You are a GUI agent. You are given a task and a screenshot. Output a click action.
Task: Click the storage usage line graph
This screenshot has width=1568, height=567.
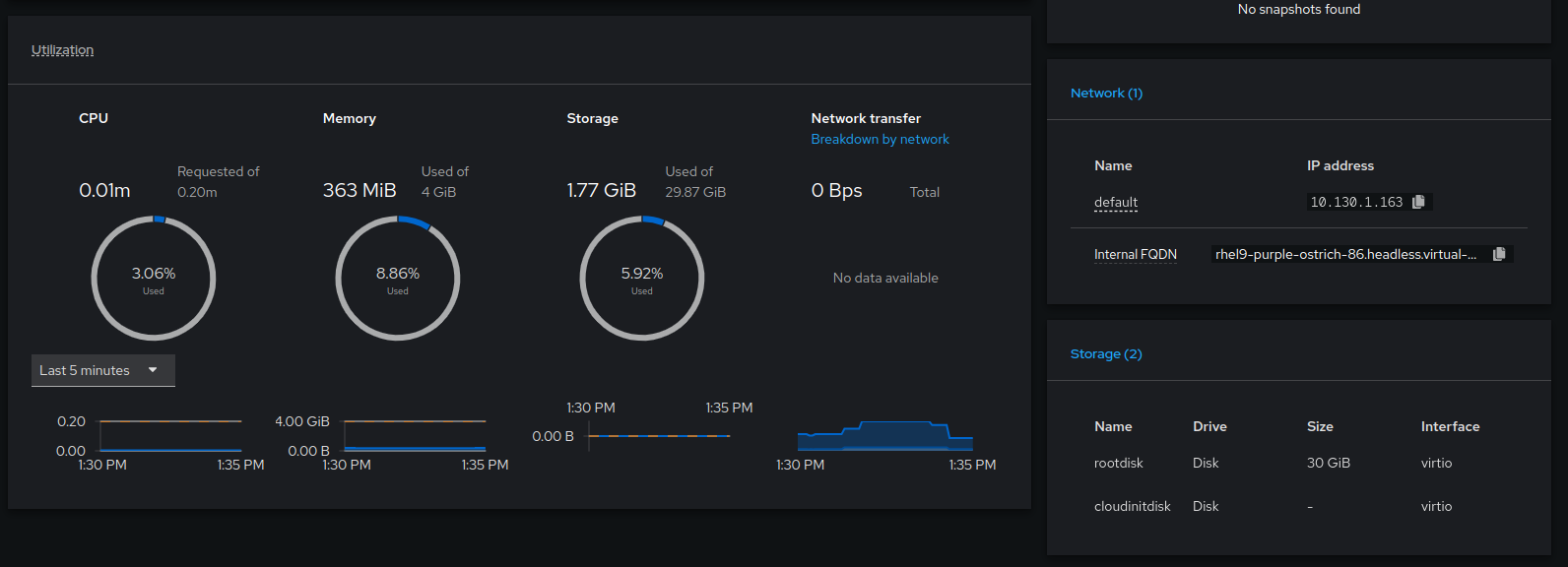[x=659, y=435]
